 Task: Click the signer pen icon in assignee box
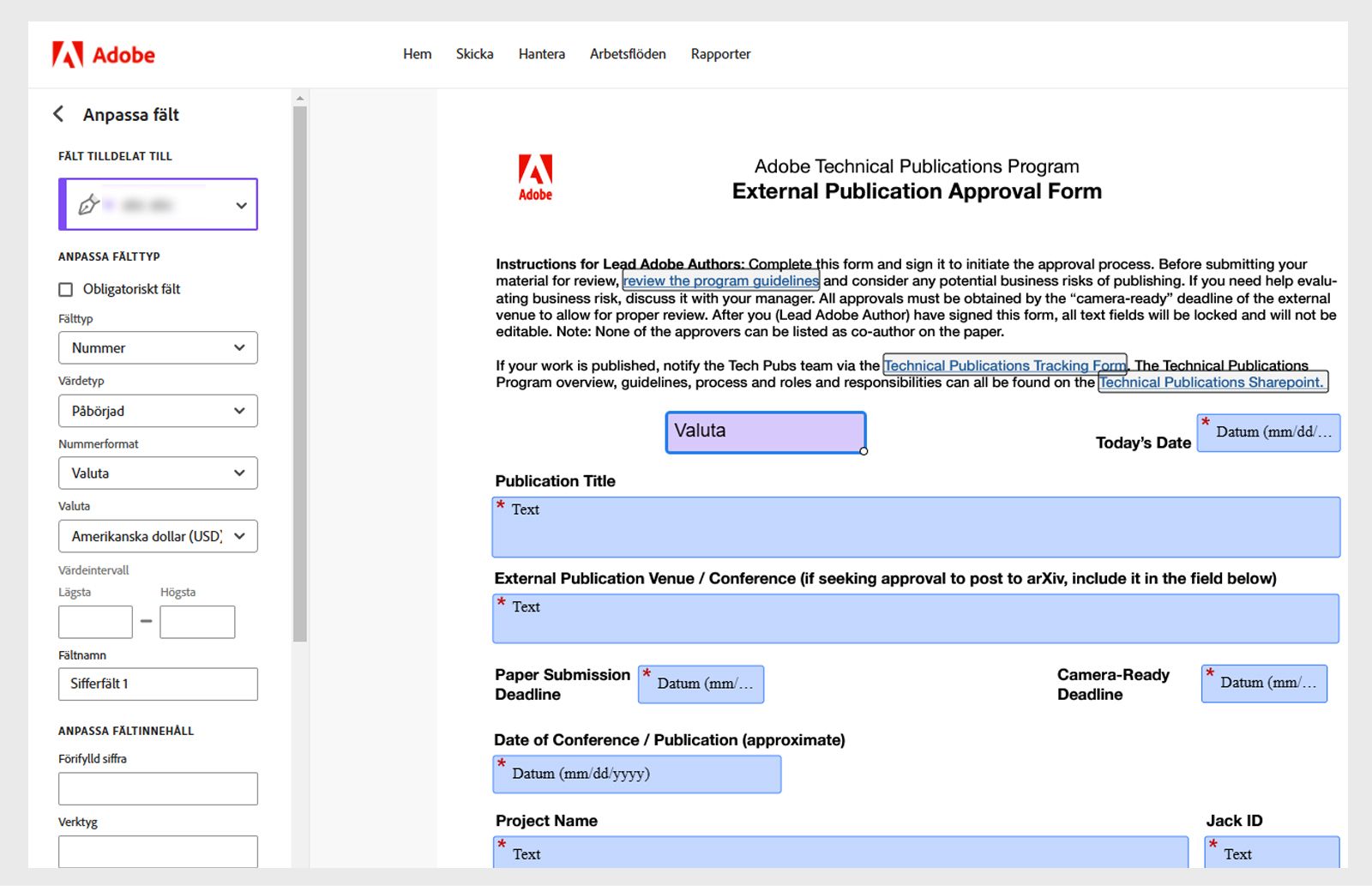[88, 204]
